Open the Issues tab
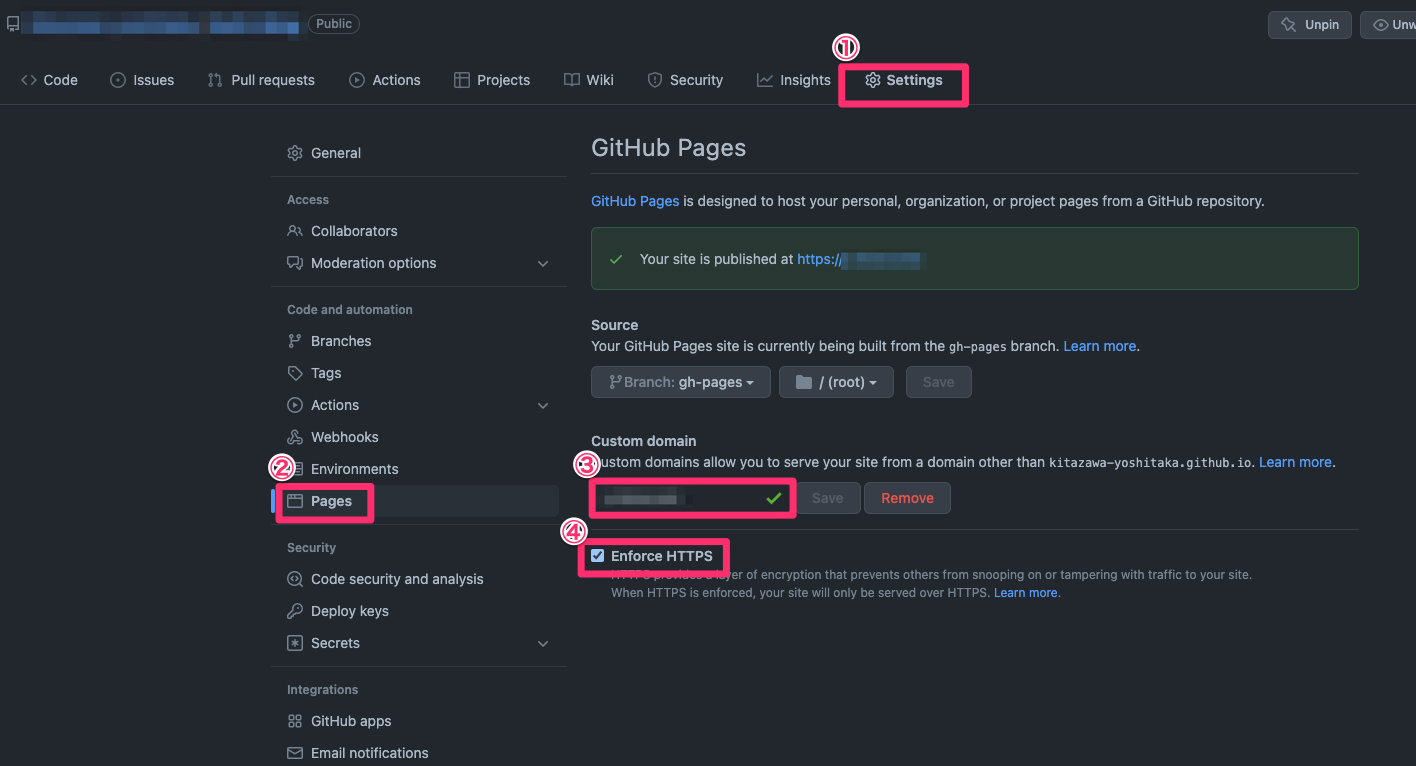The height and width of the screenshot is (766, 1416). pyautogui.click(x=142, y=80)
